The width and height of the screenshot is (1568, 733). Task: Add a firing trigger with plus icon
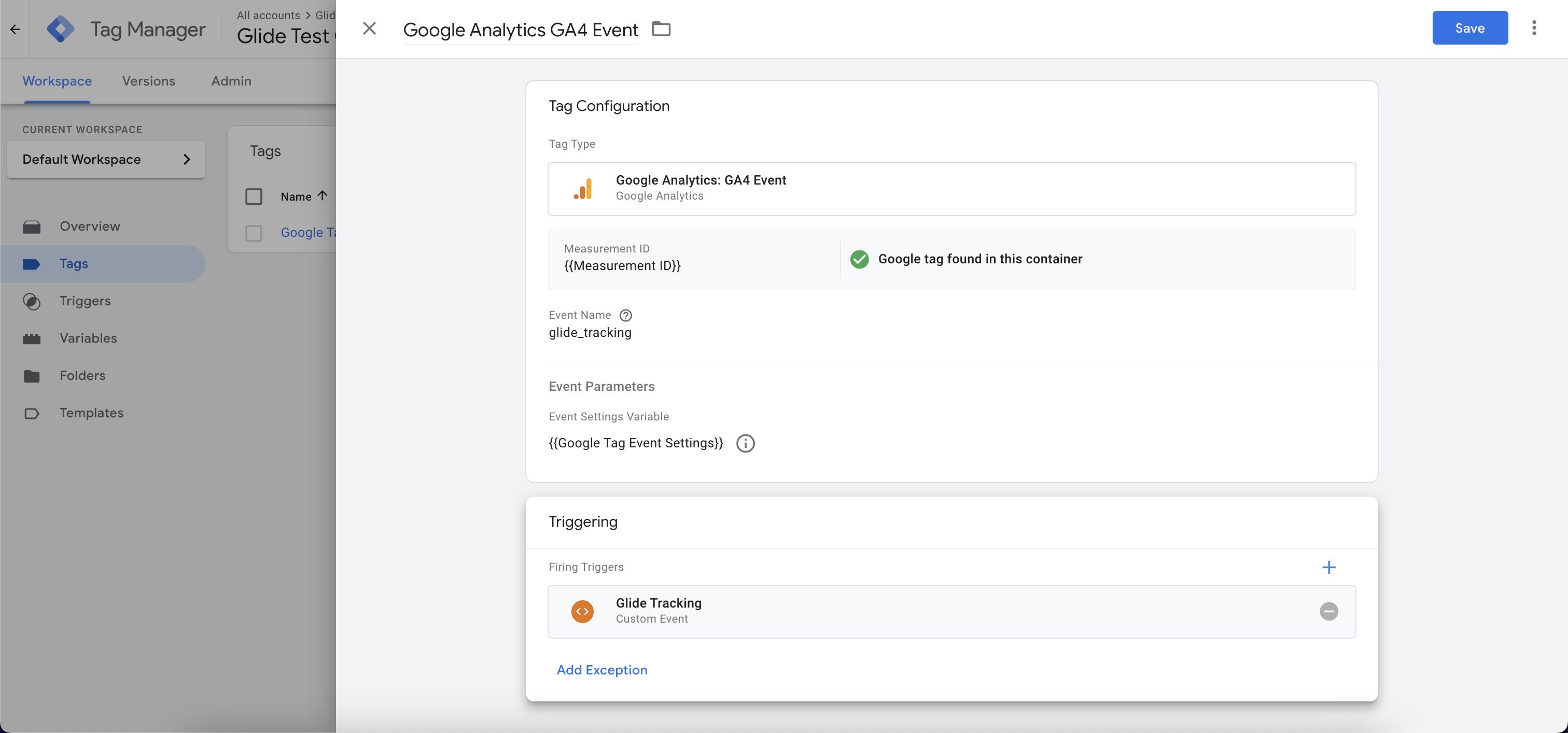tap(1329, 567)
